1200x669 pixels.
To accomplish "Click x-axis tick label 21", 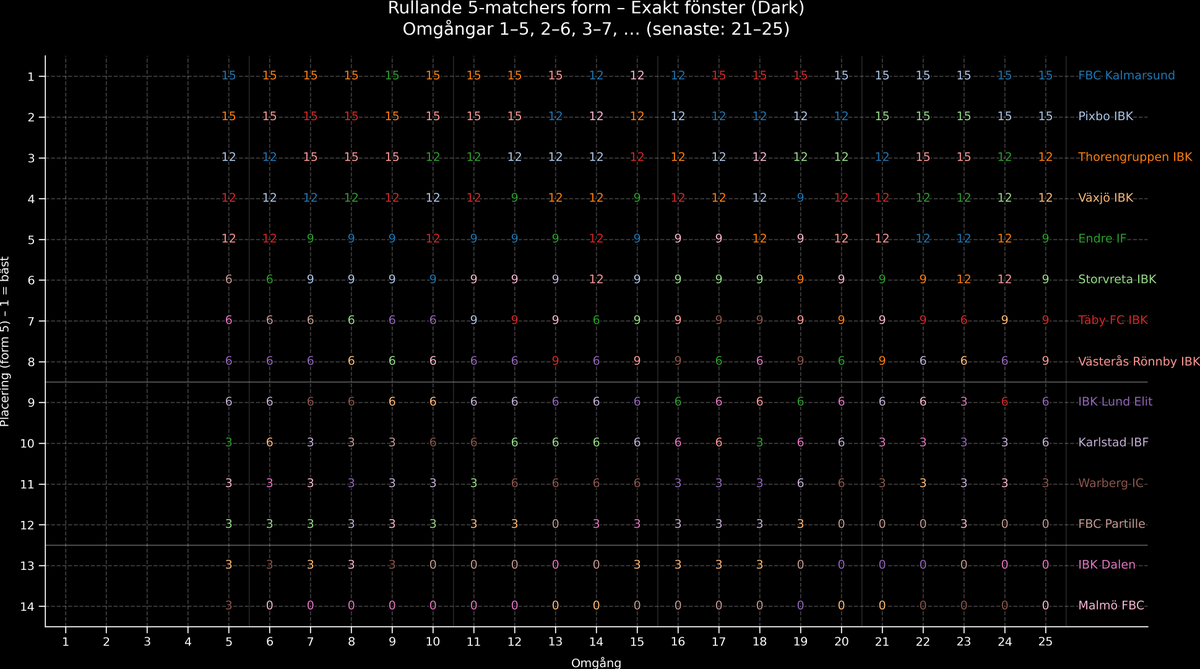I will 882,641.
